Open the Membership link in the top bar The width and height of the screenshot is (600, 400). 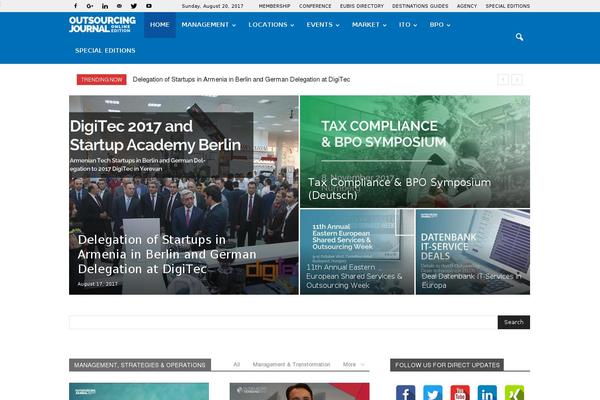[274, 6]
